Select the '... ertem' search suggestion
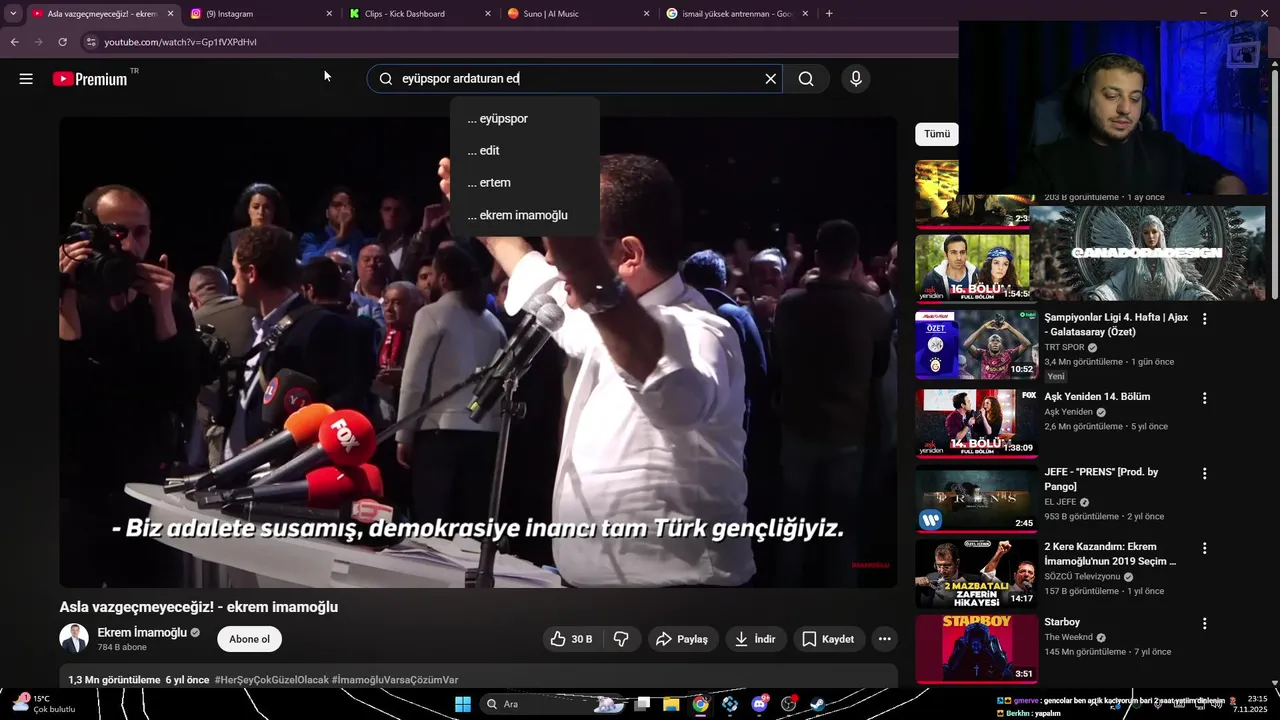The image size is (1280, 720). click(525, 182)
